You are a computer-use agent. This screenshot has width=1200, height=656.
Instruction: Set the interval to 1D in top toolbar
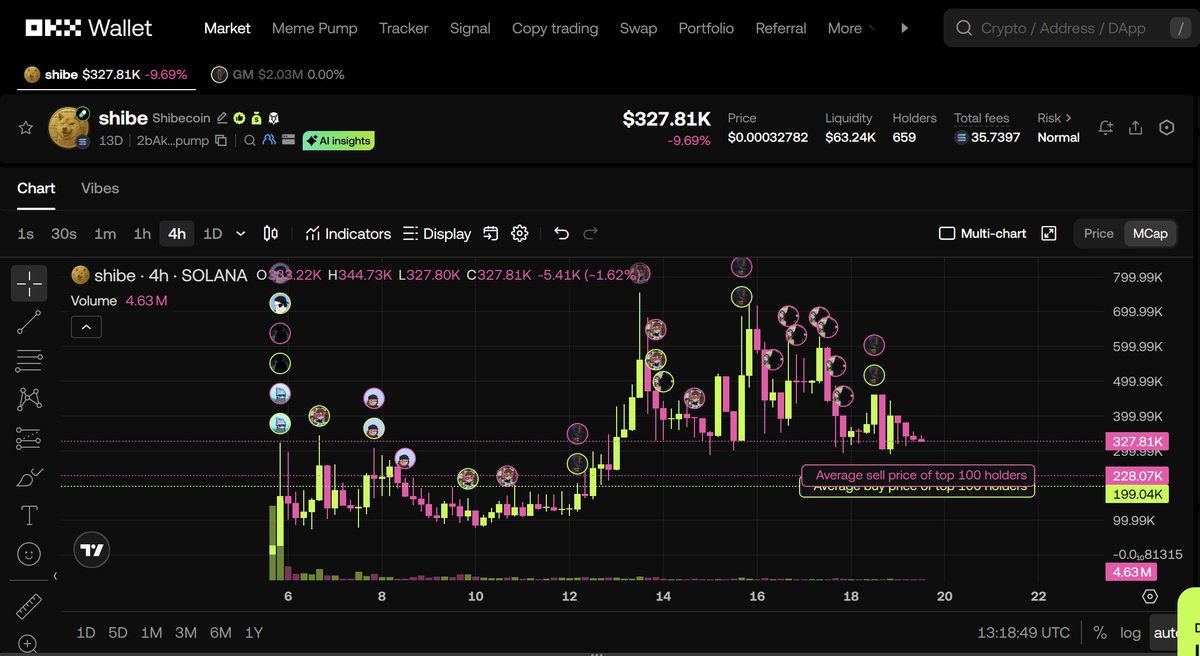[213, 233]
